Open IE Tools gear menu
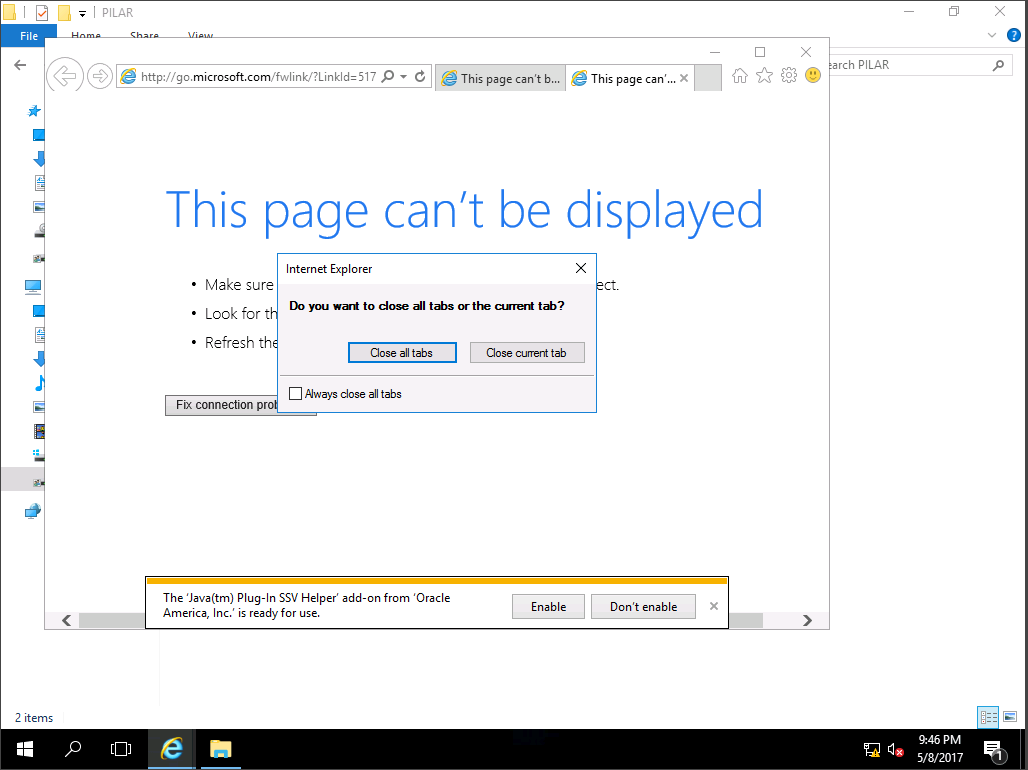Image resolution: width=1028 pixels, height=770 pixels. point(789,75)
